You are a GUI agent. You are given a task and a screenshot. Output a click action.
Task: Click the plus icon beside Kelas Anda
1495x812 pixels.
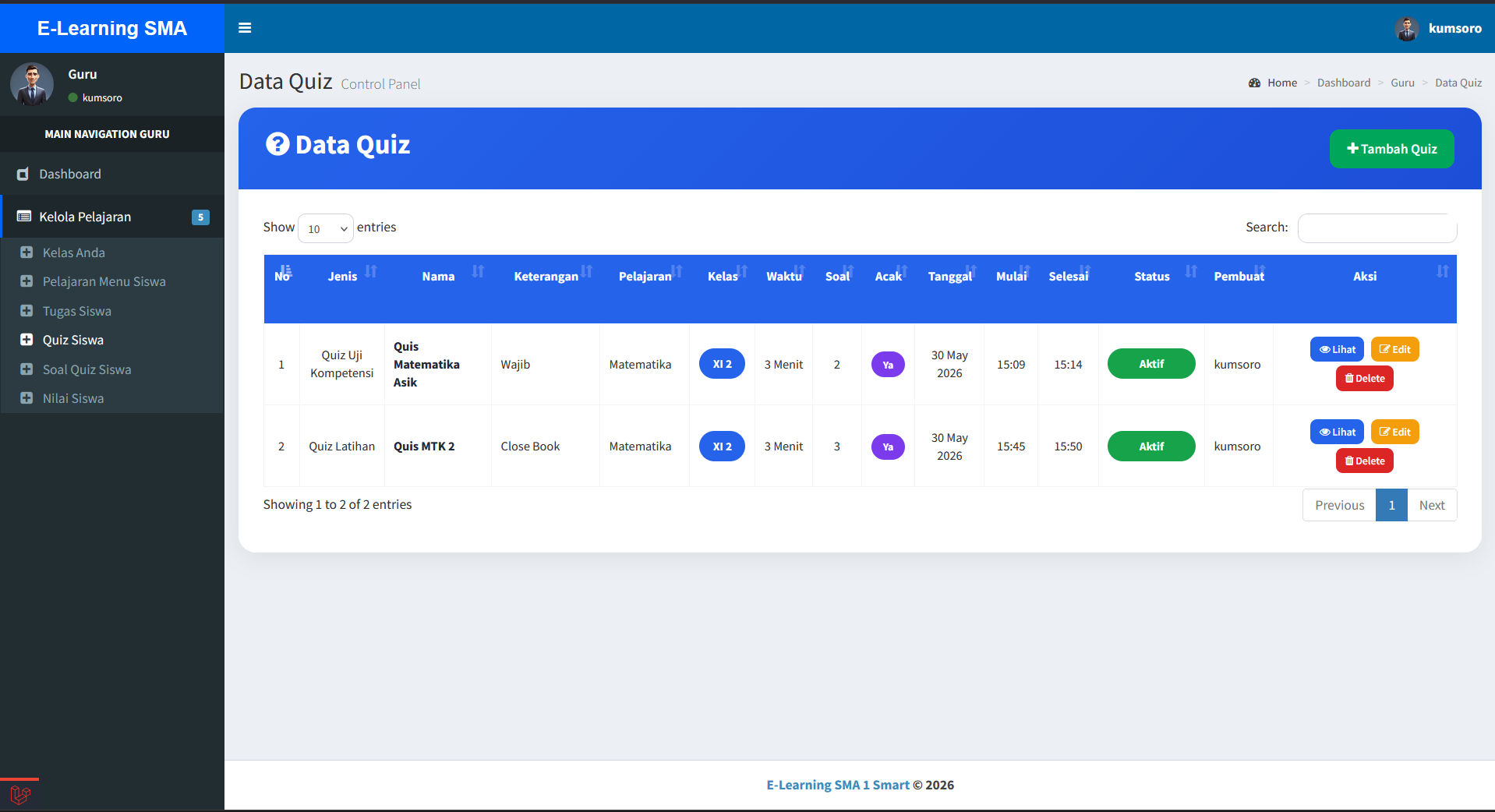coord(27,252)
